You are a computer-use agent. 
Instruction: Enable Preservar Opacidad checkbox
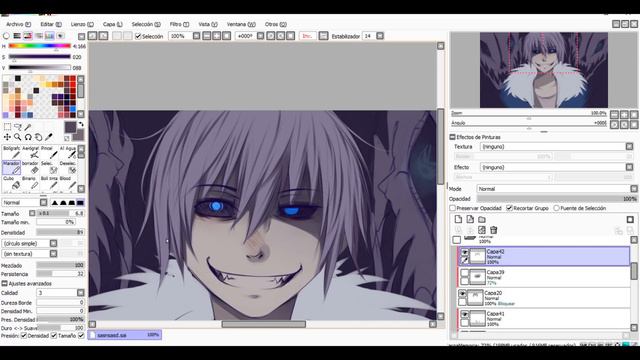[453, 208]
